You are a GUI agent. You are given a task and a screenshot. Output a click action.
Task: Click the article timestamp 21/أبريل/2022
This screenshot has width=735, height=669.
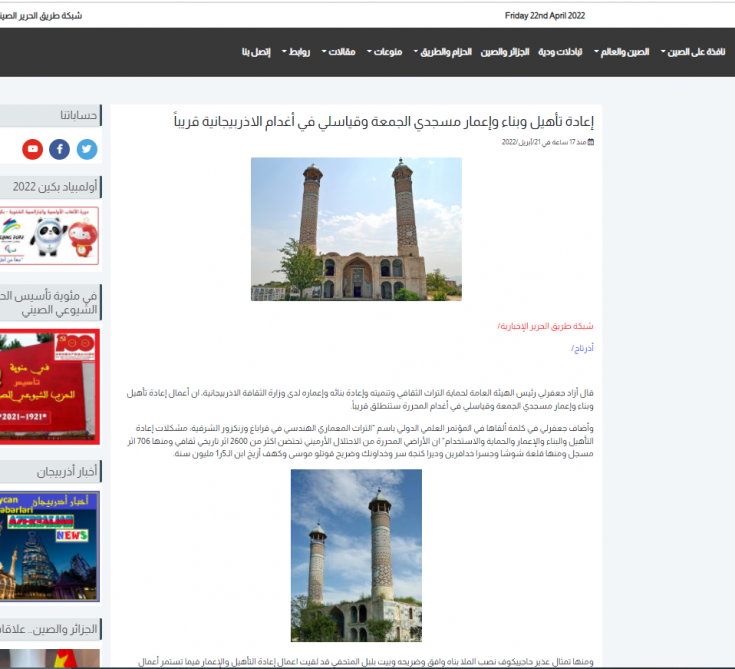(544, 142)
